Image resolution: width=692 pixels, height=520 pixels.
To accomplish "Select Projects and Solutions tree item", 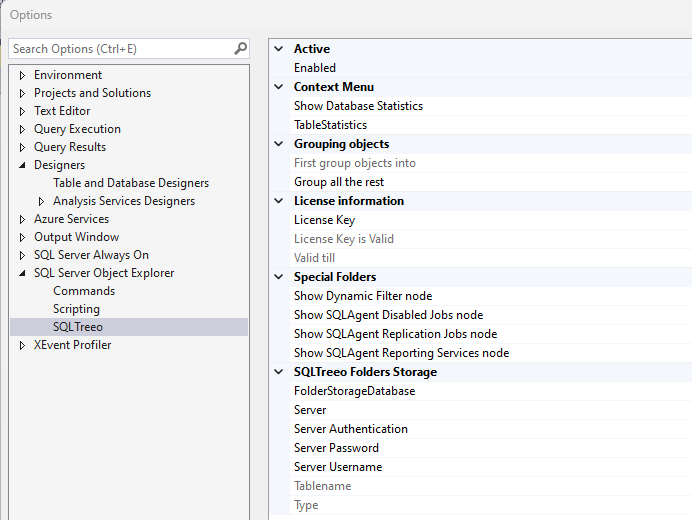I will click(92, 93).
